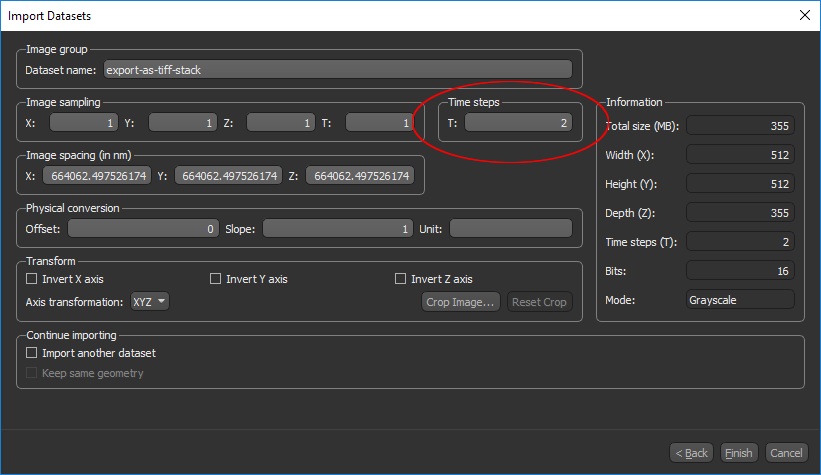Close the Import Datasets dialog
821x475 pixels.
click(804, 15)
